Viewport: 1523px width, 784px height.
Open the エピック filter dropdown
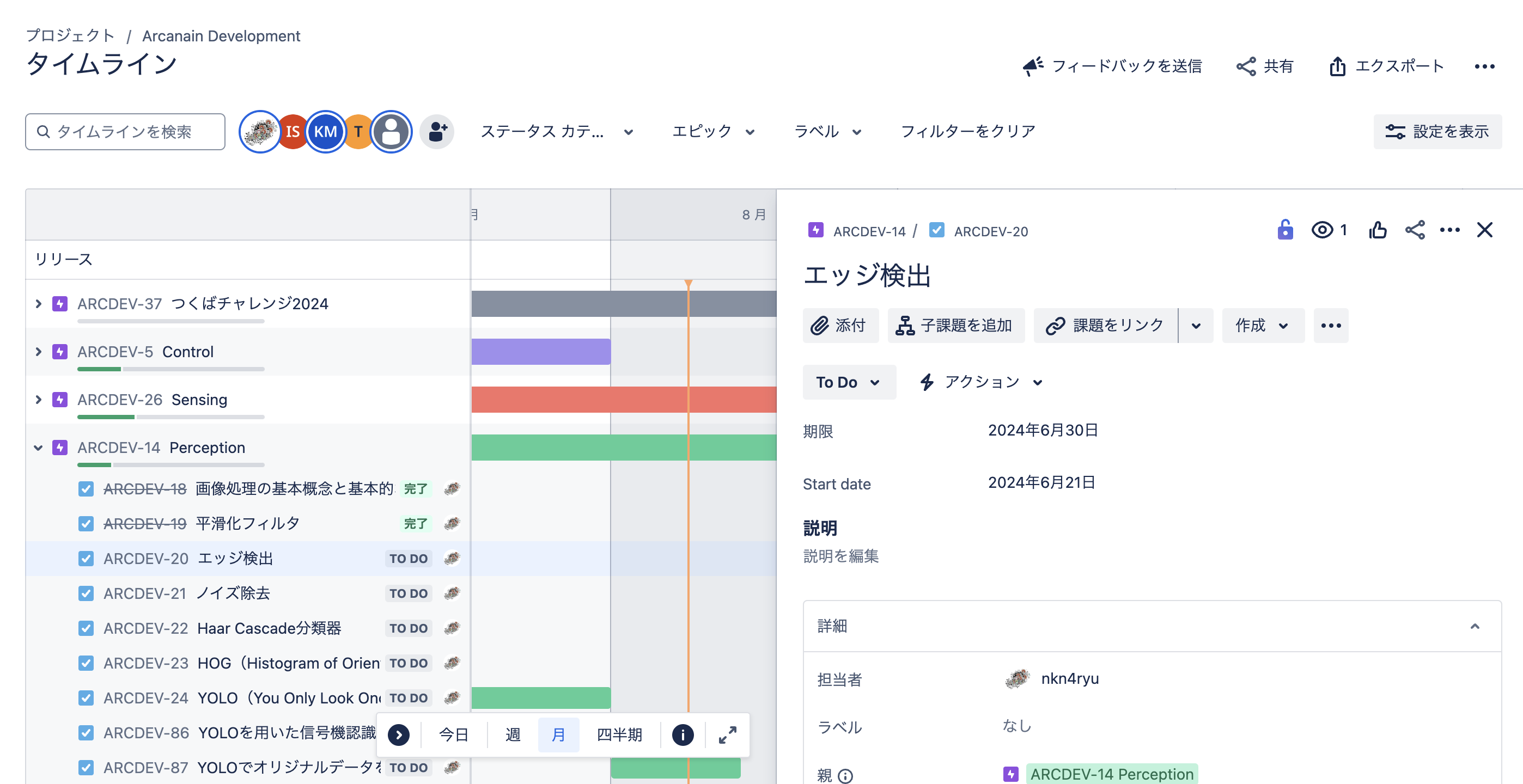714,131
